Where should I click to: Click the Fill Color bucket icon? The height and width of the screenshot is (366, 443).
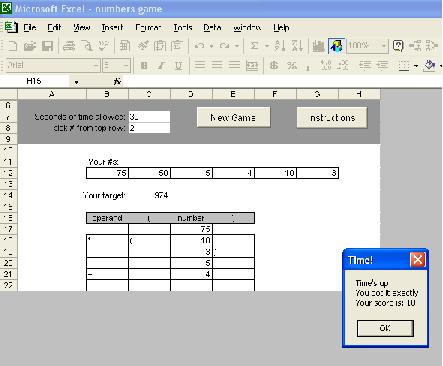click(x=429, y=65)
